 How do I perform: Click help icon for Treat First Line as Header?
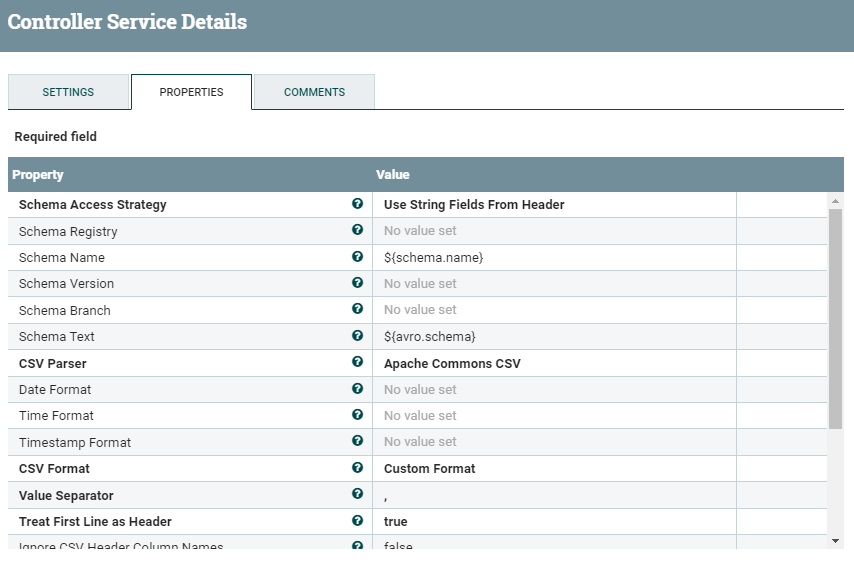(x=357, y=521)
